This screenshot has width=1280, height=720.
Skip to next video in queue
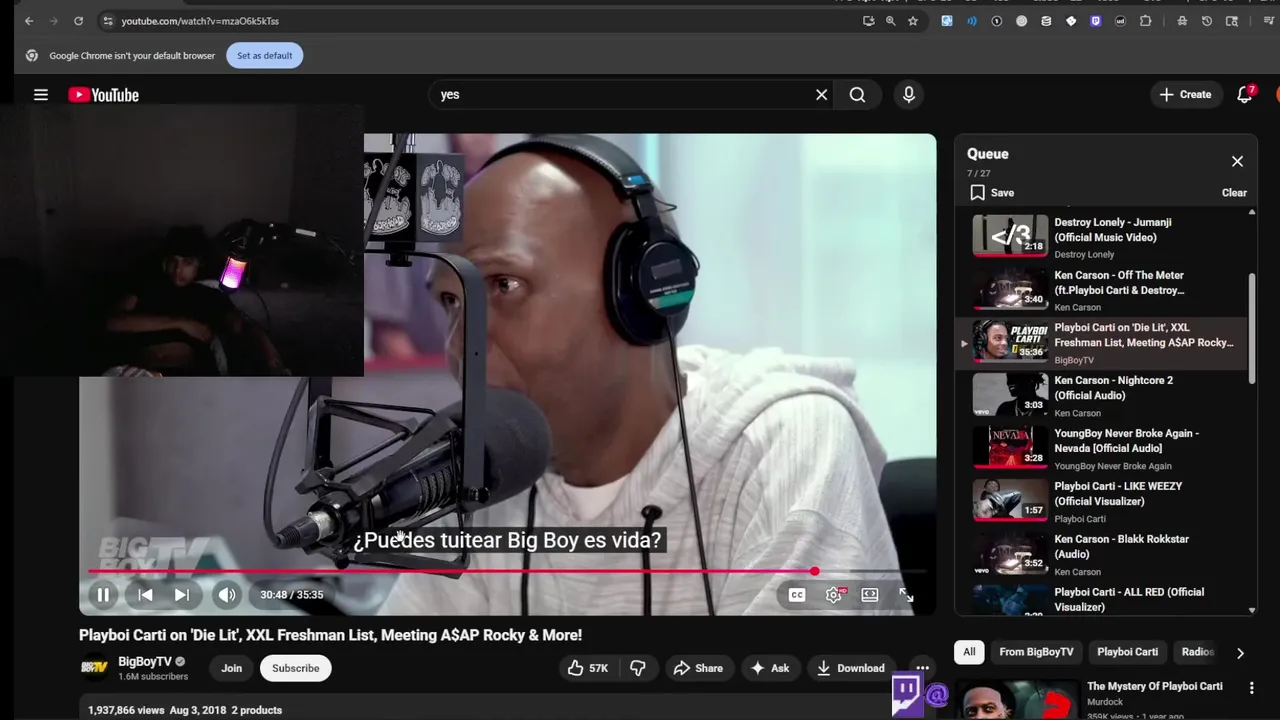pyautogui.click(x=181, y=594)
